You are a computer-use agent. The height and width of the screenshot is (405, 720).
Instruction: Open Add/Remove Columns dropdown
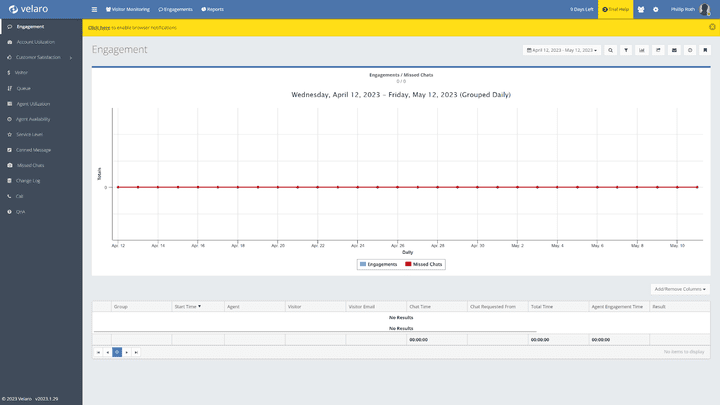click(680, 289)
